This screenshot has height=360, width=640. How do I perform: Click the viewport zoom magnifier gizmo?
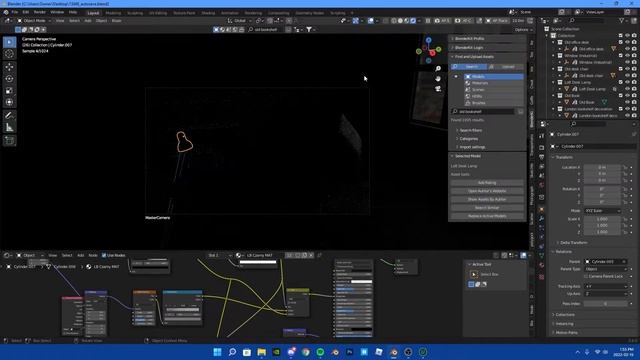point(438,69)
